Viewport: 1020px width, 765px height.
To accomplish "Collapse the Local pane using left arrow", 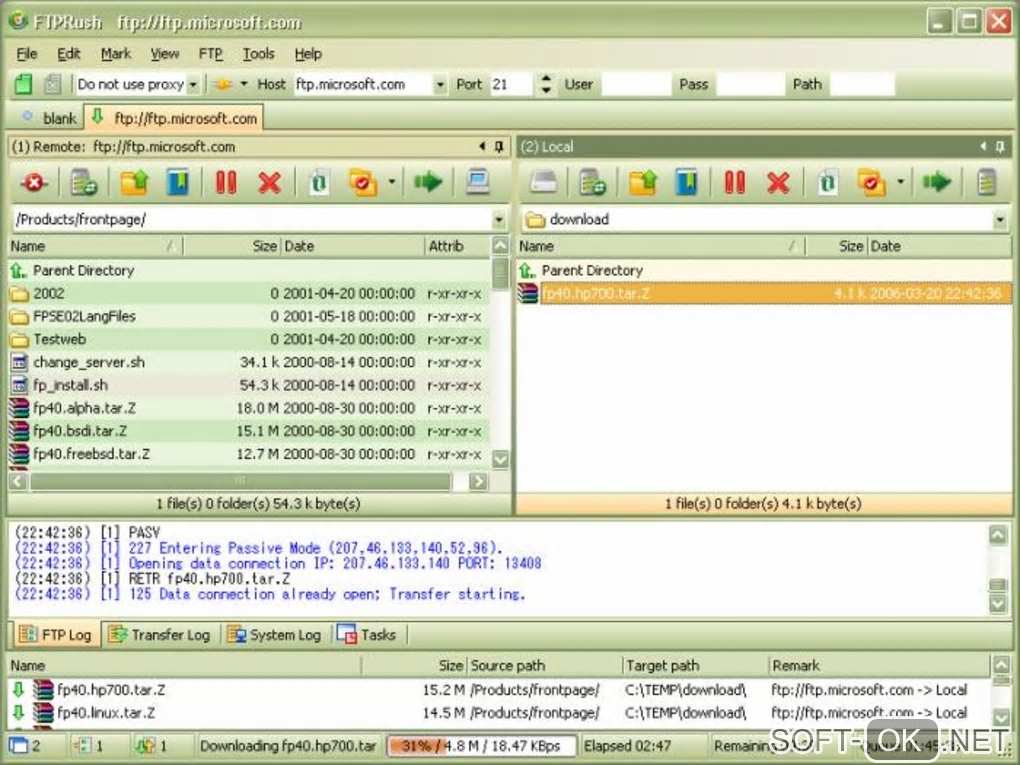I will [983, 146].
